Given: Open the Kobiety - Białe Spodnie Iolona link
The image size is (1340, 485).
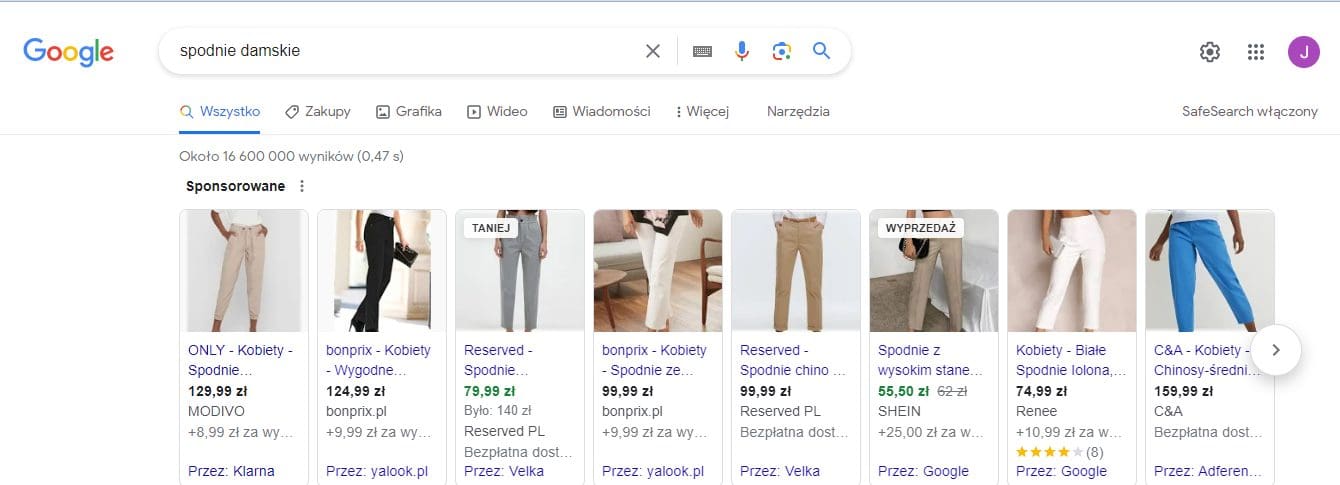Looking at the screenshot, I should coord(1071,360).
